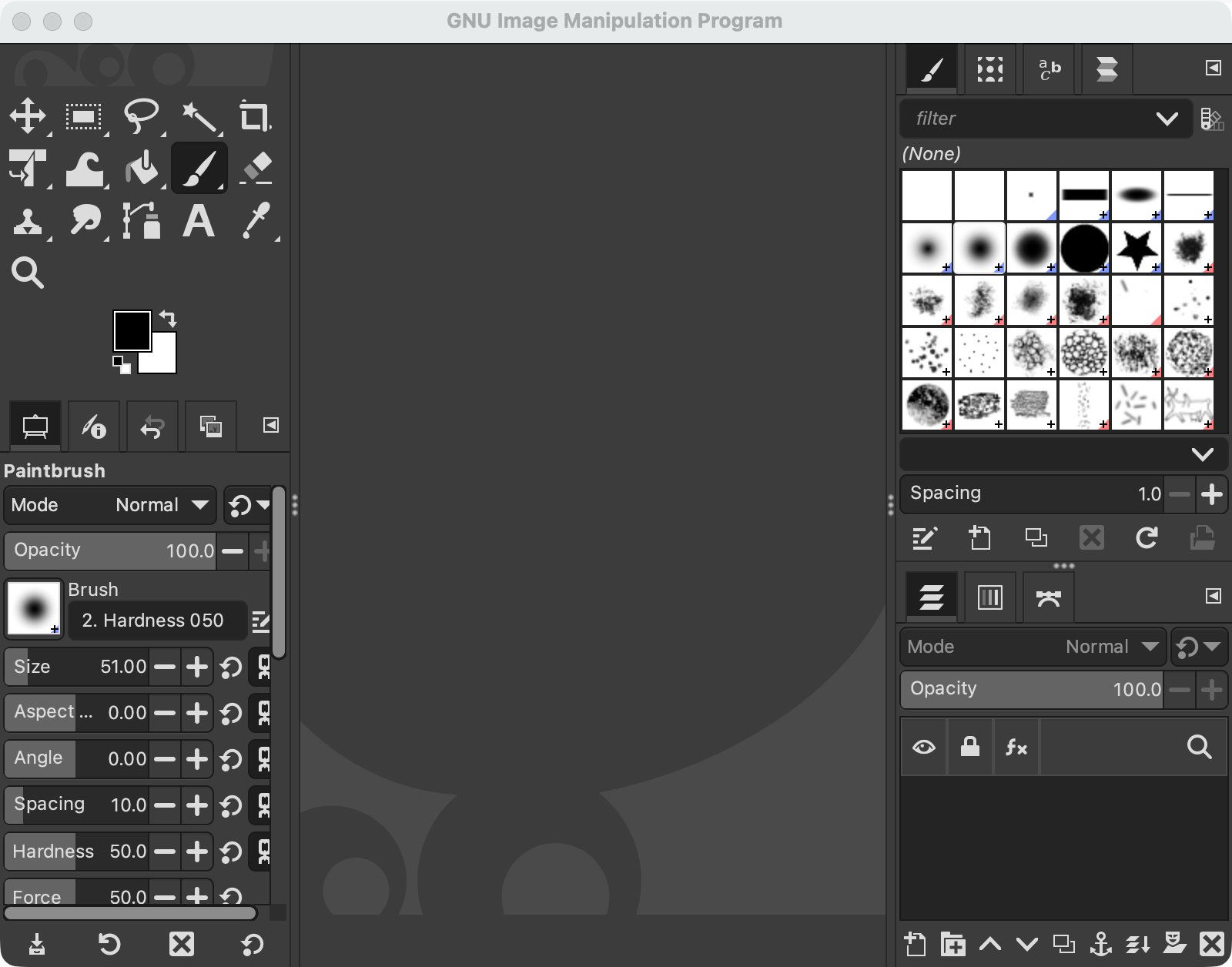This screenshot has height=967, width=1232.
Task: Switch to the Eraser tool
Action: pyautogui.click(x=255, y=169)
